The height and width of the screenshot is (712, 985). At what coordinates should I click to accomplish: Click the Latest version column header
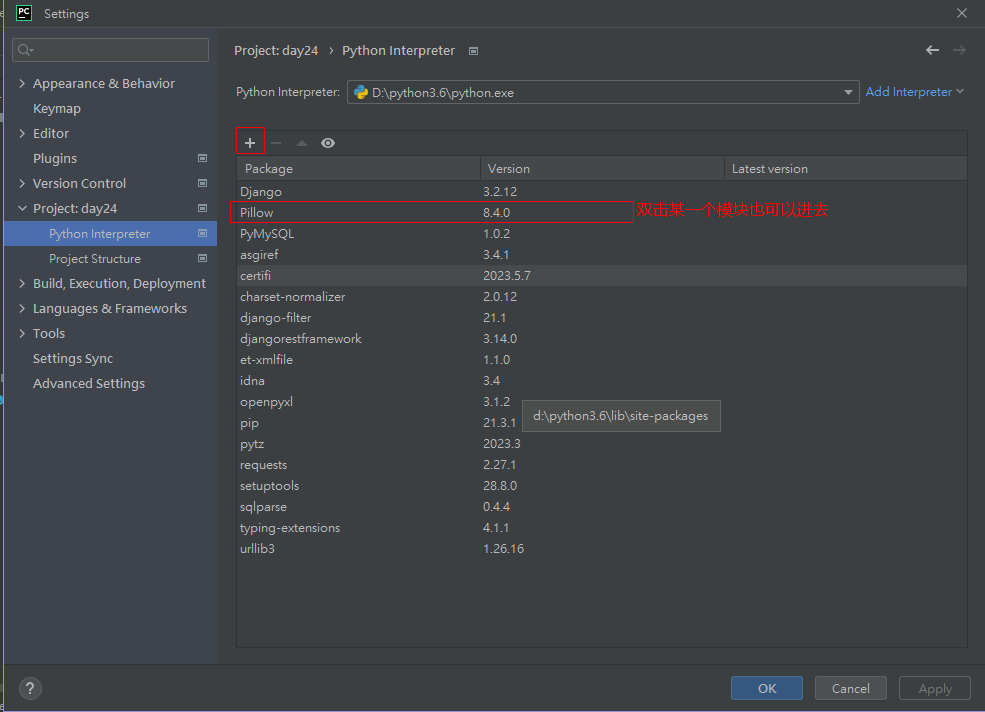click(846, 168)
